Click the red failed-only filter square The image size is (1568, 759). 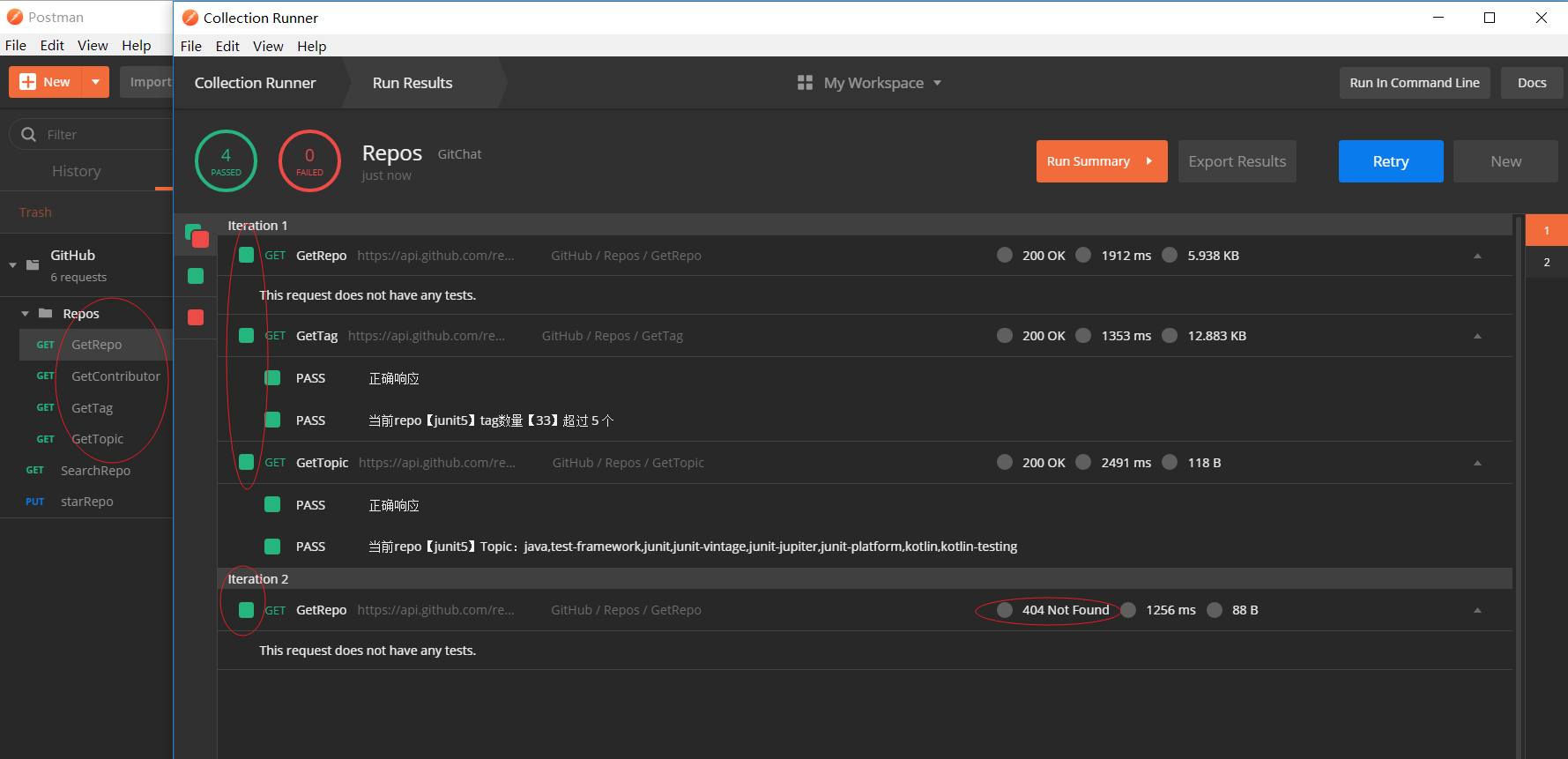click(x=196, y=317)
